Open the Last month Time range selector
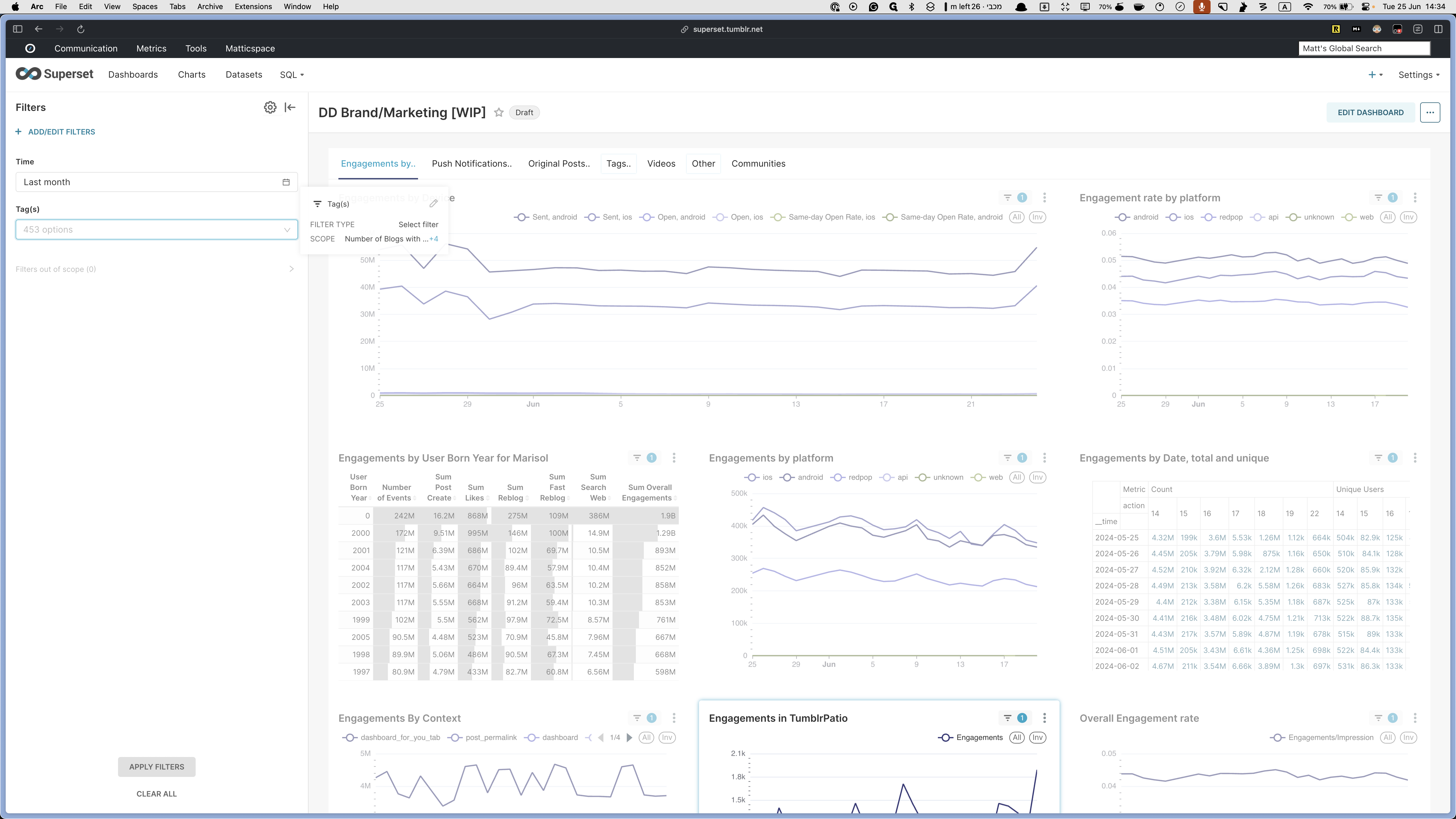1456x819 pixels. click(157, 182)
